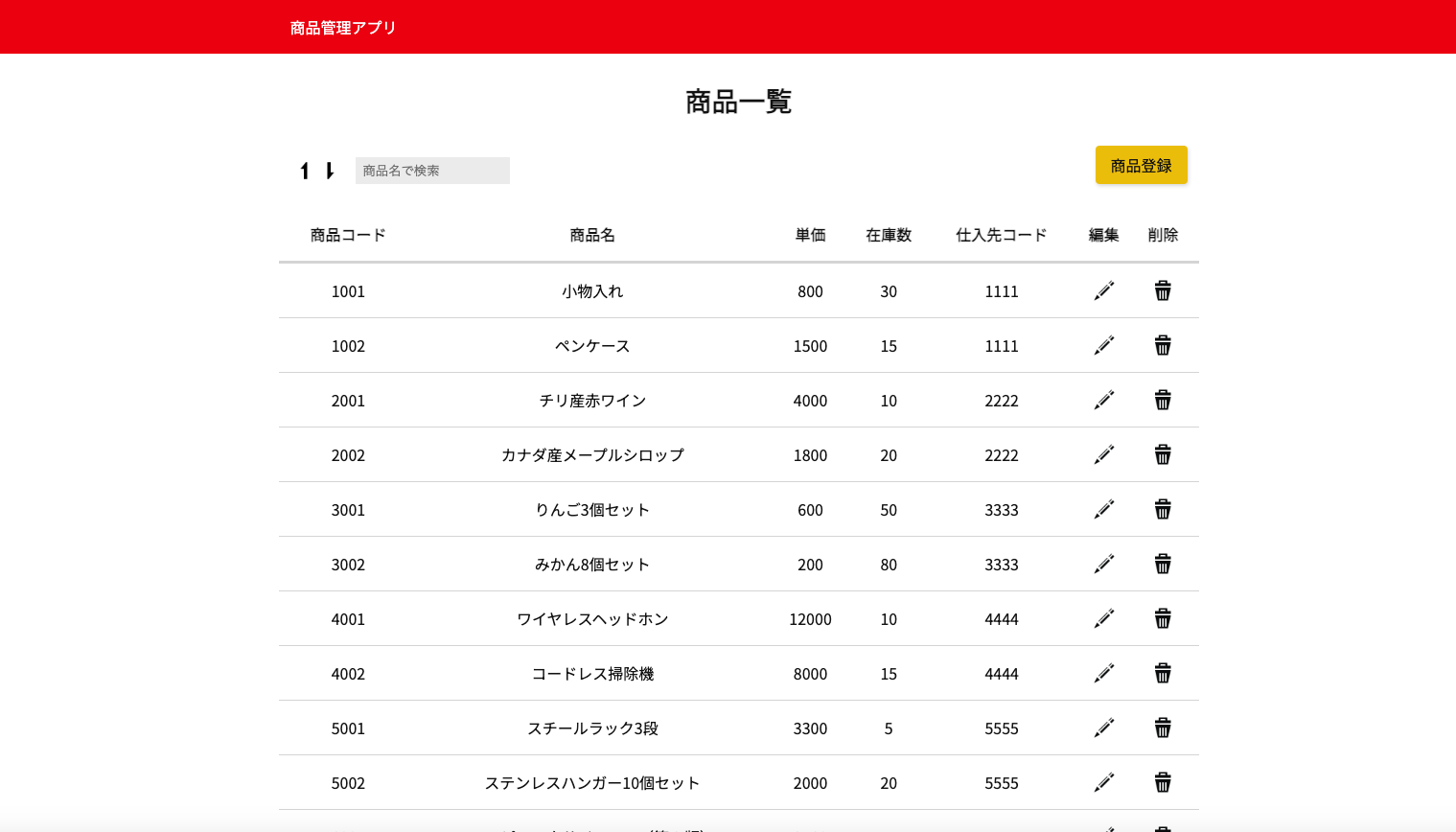
Task: Edit product 1001 小物入れ with pencil icon
Action: point(1104,290)
